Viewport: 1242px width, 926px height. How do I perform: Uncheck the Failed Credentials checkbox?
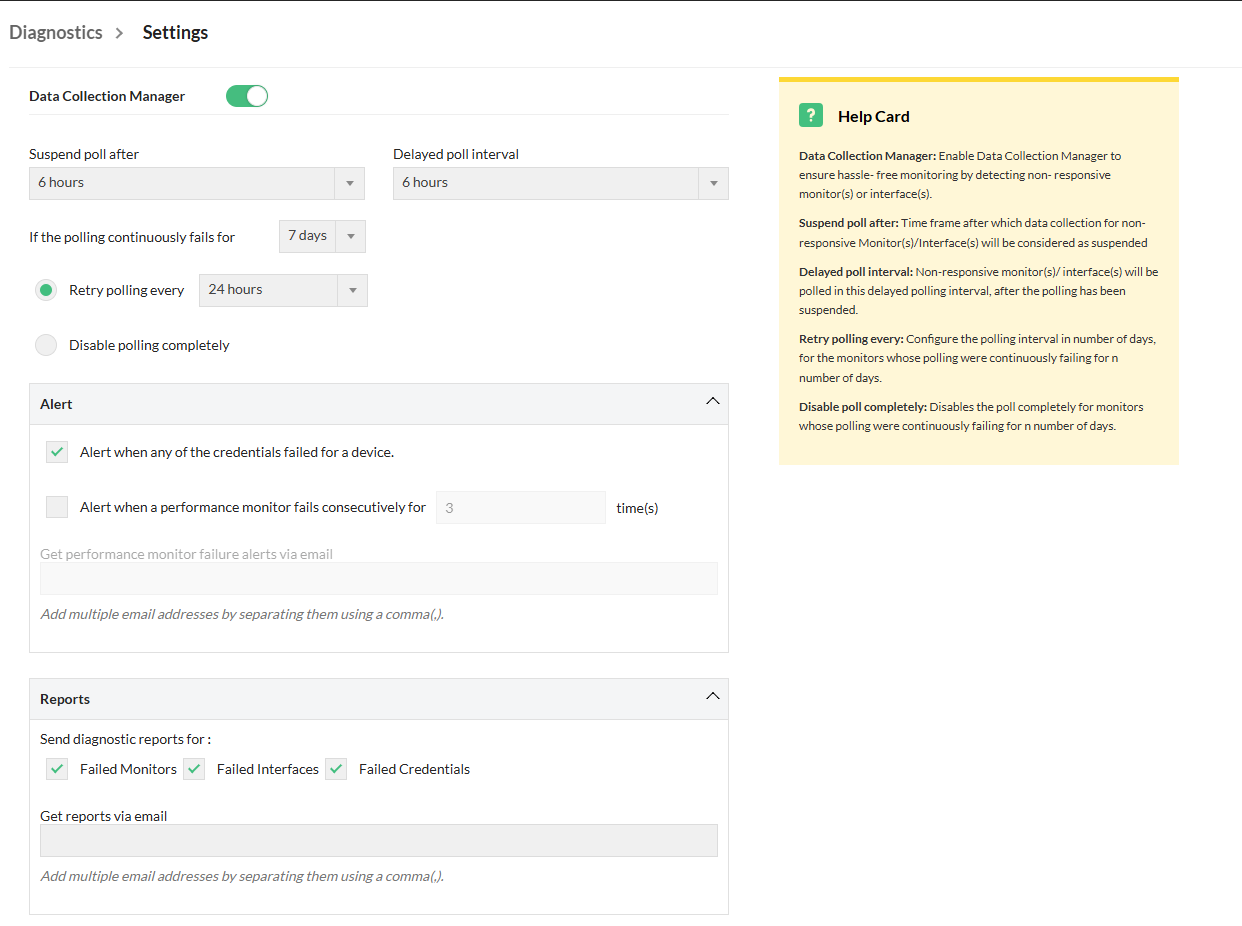point(336,769)
